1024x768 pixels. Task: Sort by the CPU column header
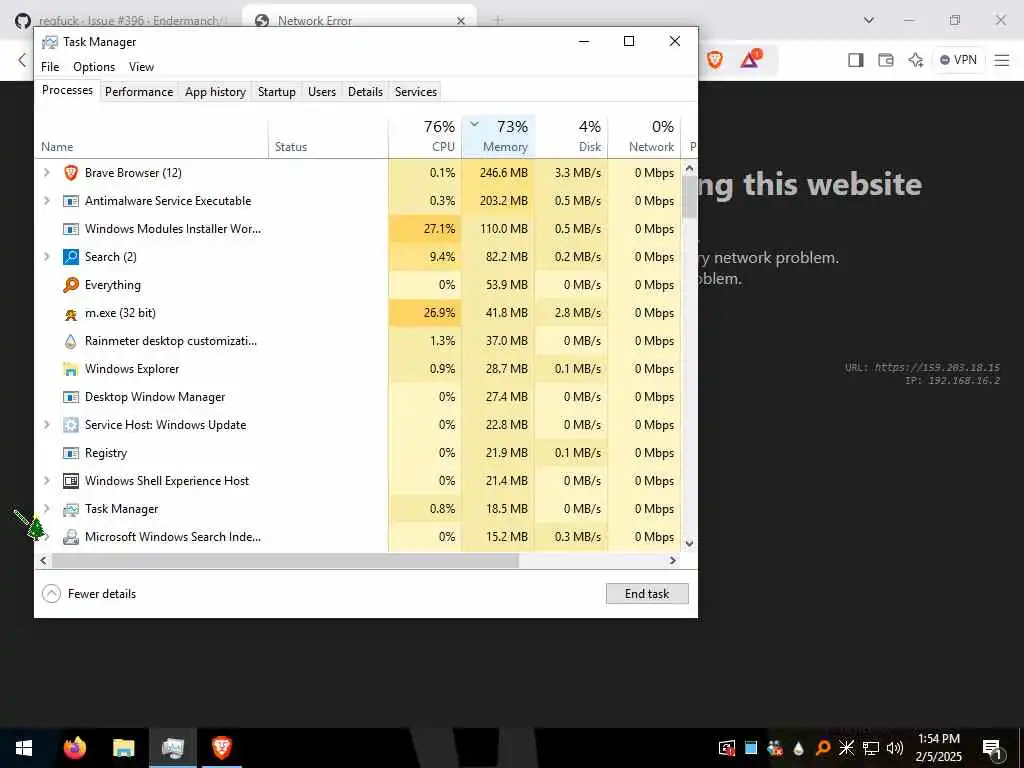(x=425, y=136)
